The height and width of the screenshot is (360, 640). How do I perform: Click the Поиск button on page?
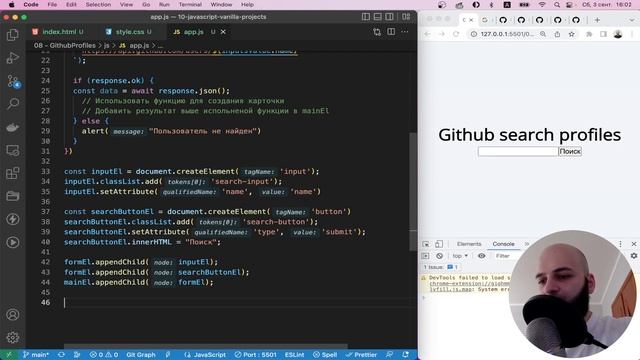(x=570, y=151)
